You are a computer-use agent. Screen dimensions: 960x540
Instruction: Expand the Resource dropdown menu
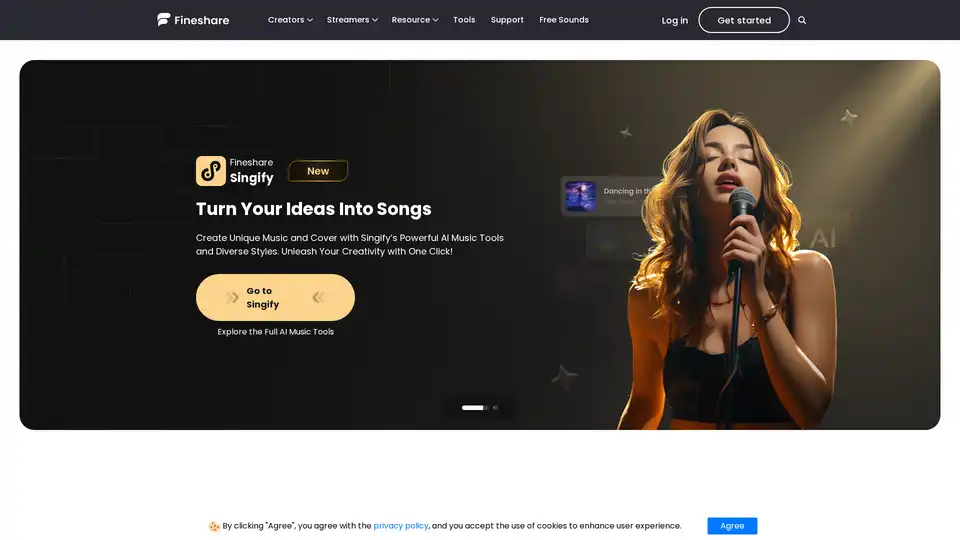[414, 20]
